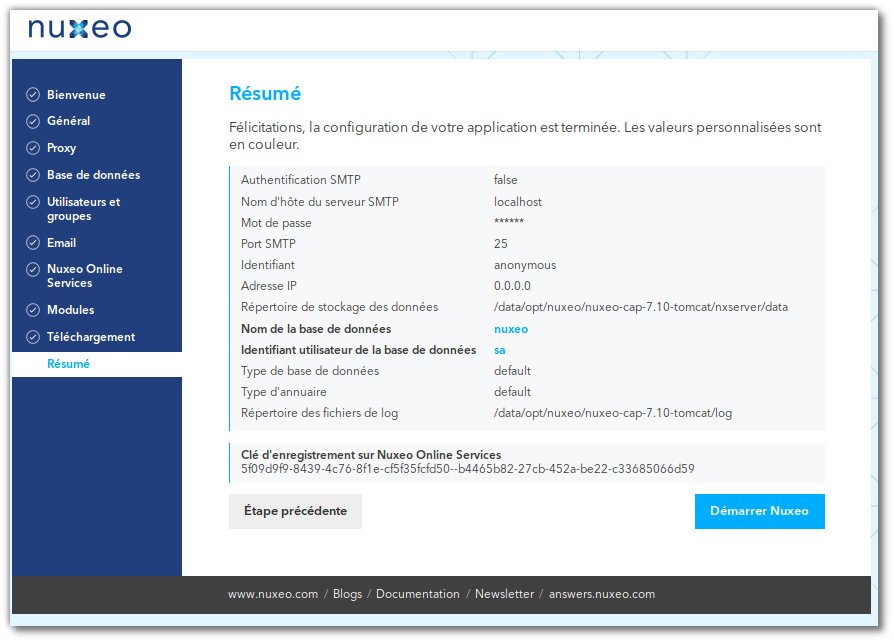Click the Port SMTP value '25'
This screenshot has height=642, width=894.
(x=501, y=244)
